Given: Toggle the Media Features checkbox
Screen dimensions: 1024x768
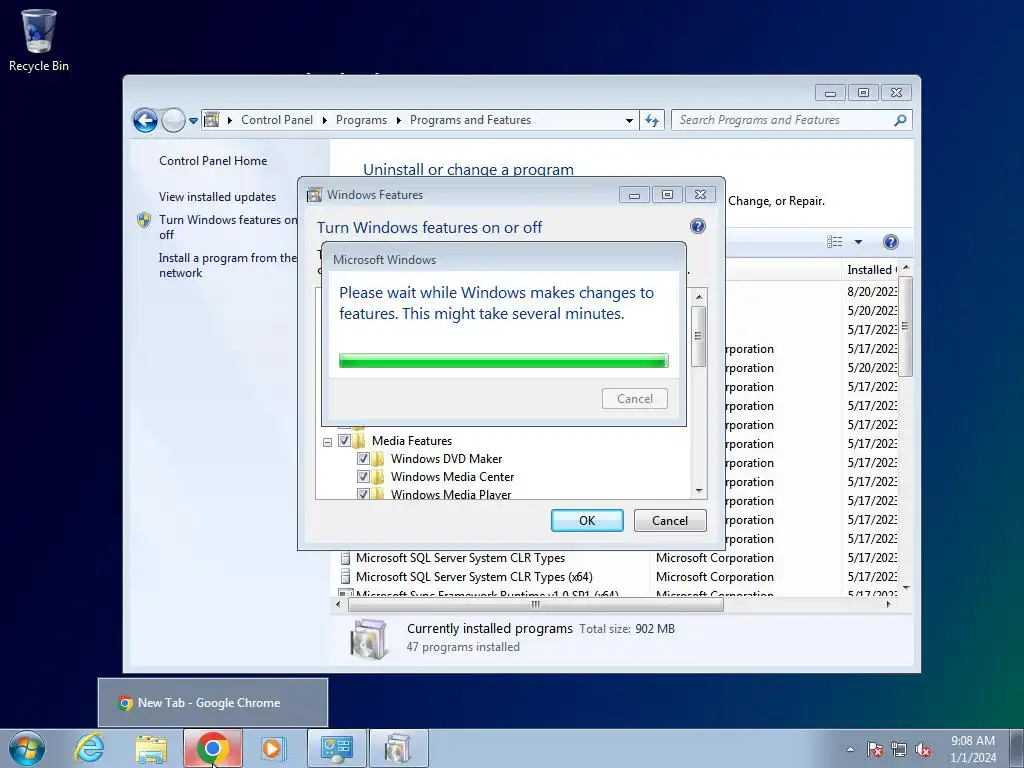Looking at the screenshot, I should 344,441.
